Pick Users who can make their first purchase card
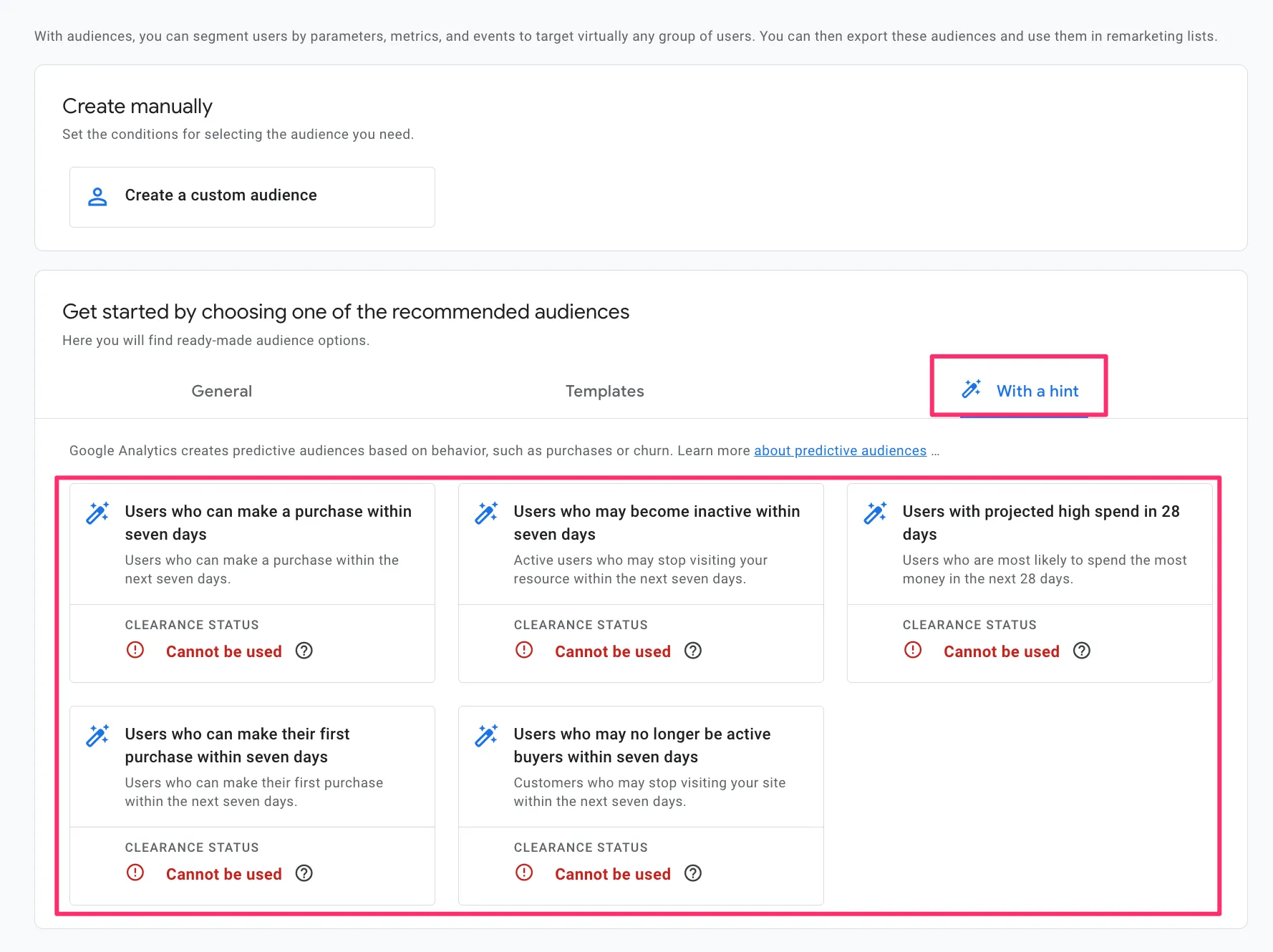The height and width of the screenshot is (952, 1273). [237, 745]
